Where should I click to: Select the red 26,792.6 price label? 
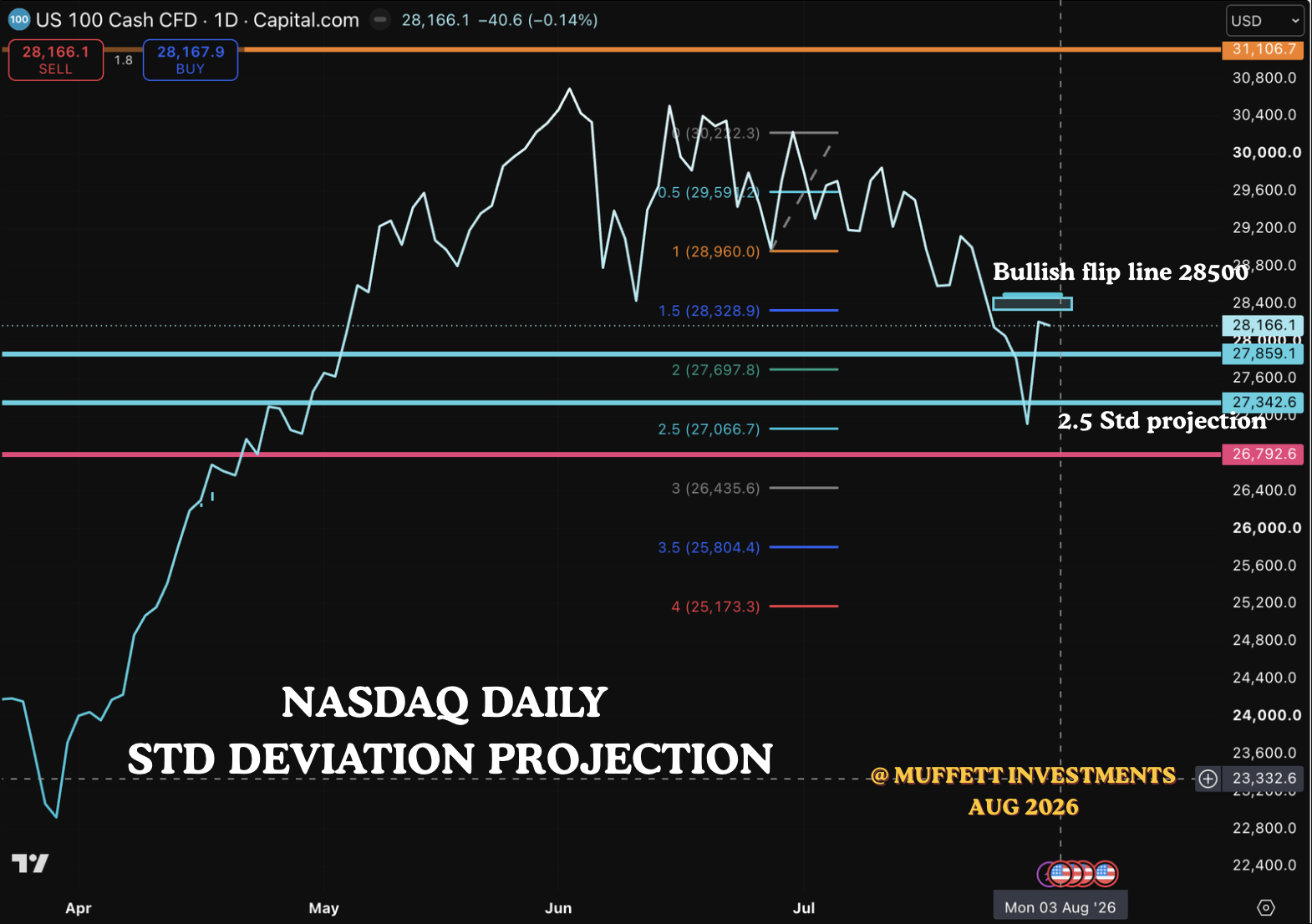click(1263, 454)
